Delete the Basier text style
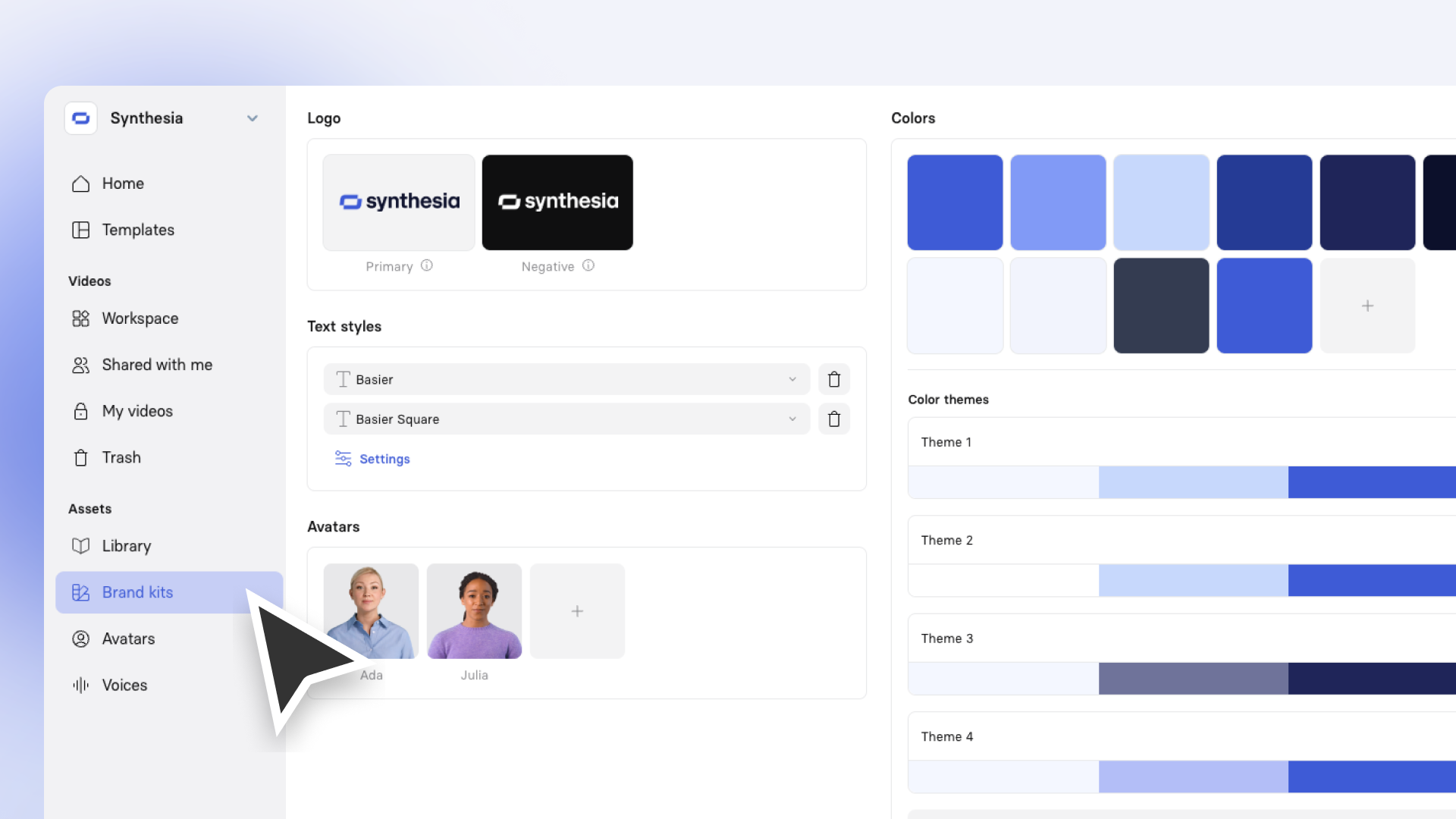 834,379
